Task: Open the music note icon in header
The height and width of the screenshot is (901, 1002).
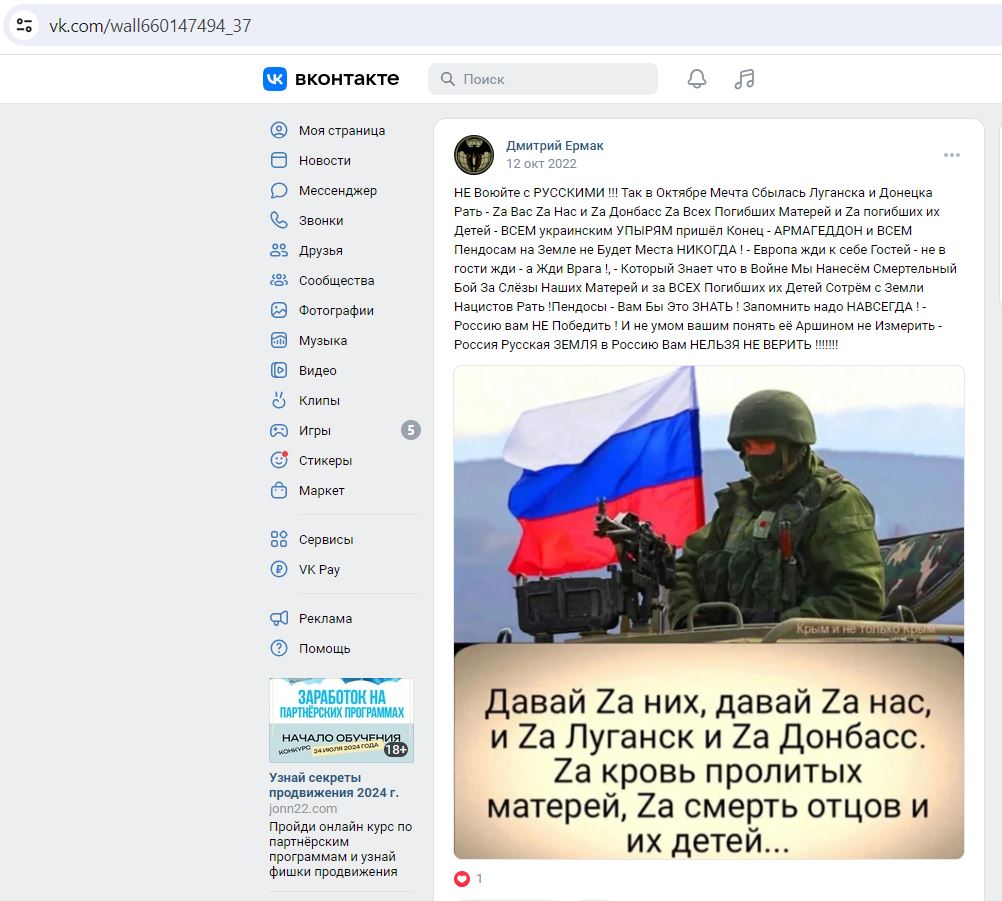Action: click(x=744, y=79)
